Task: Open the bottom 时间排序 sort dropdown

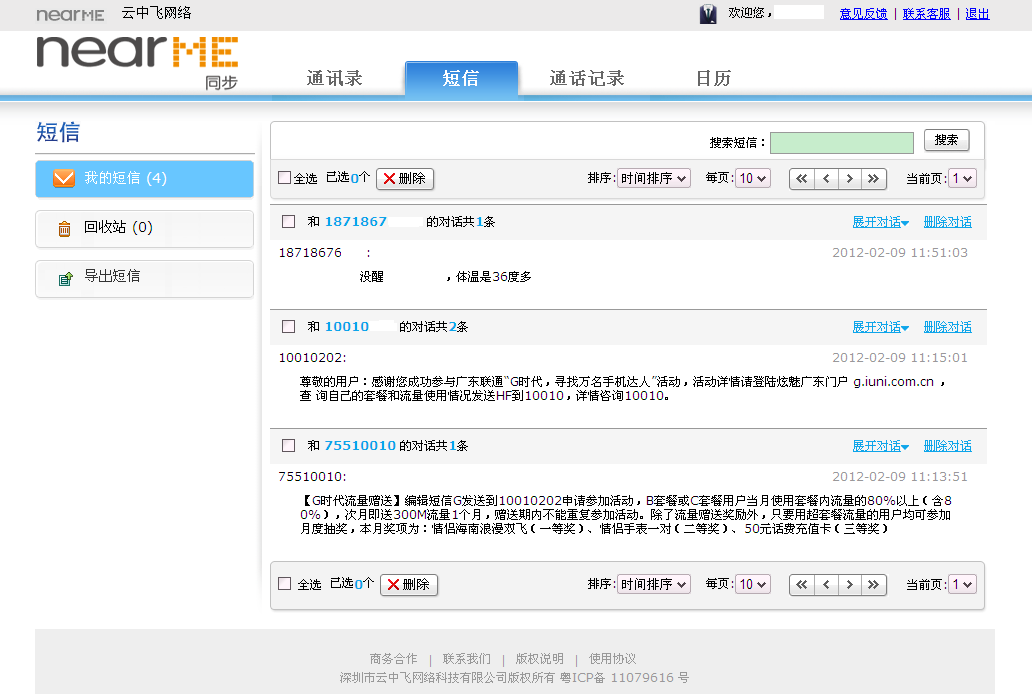Action: (x=654, y=584)
